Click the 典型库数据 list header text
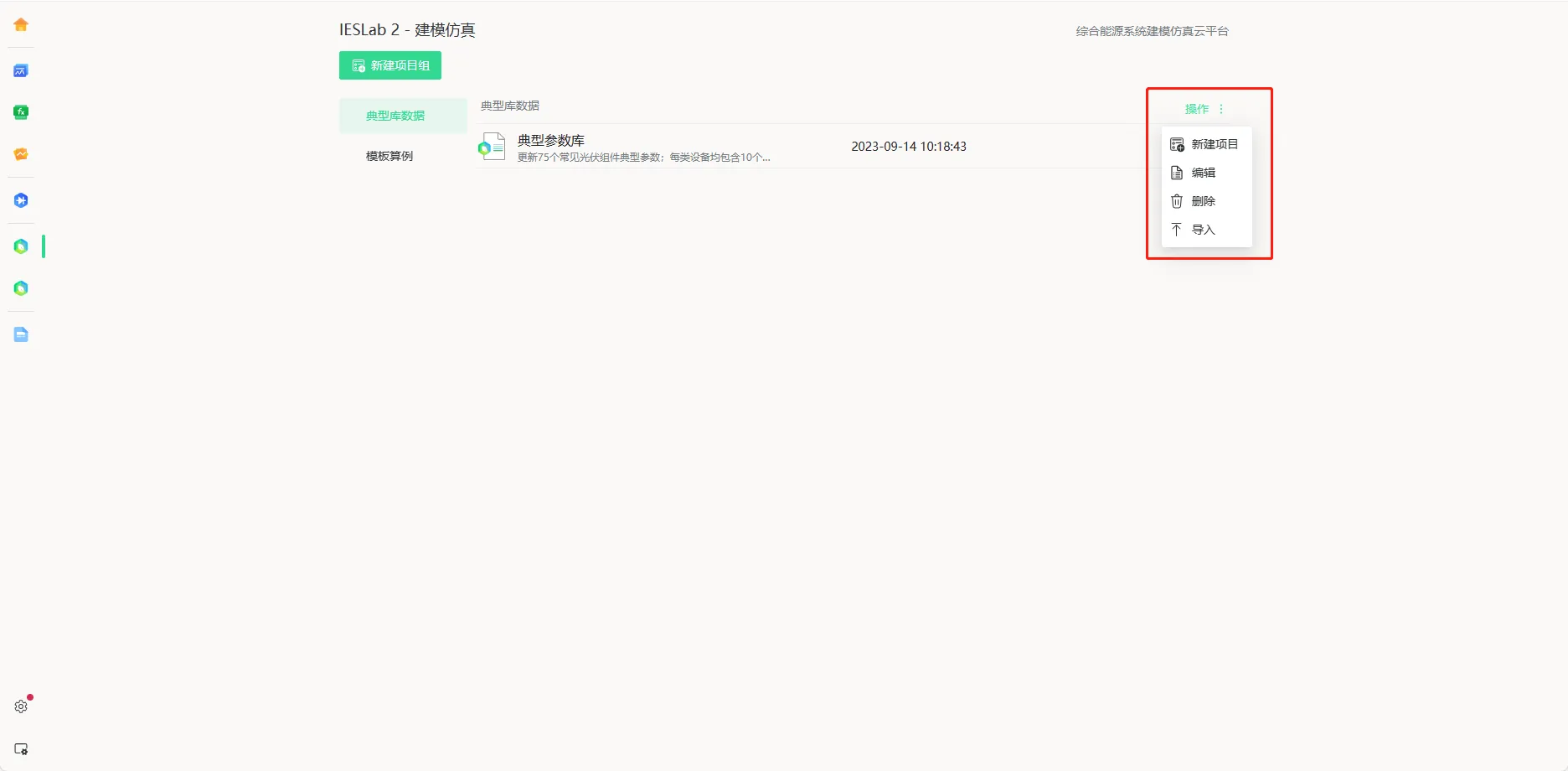This screenshot has height=771, width=1568. 510,106
